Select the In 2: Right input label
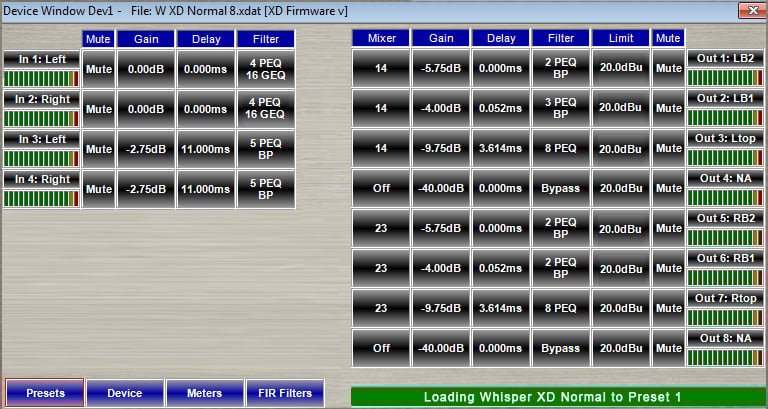This screenshot has height=409, width=768. point(41,99)
